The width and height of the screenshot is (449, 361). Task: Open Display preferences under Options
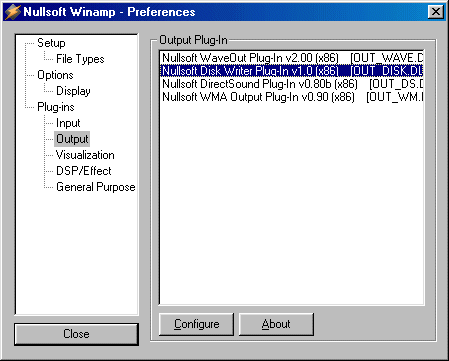pyautogui.click(x=73, y=91)
